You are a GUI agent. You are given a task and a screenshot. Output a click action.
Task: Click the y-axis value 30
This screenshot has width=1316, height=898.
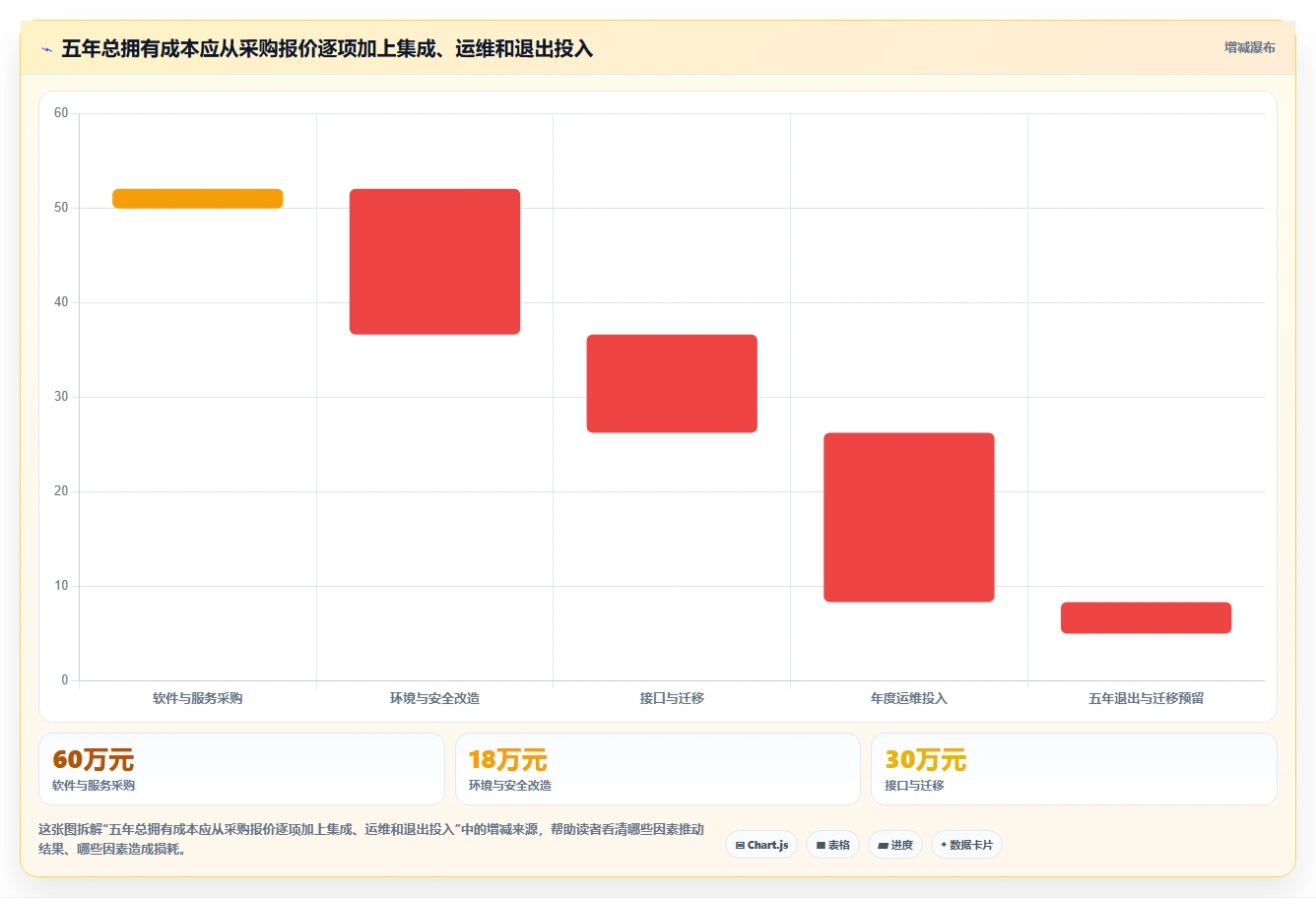click(x=61, y=397)
